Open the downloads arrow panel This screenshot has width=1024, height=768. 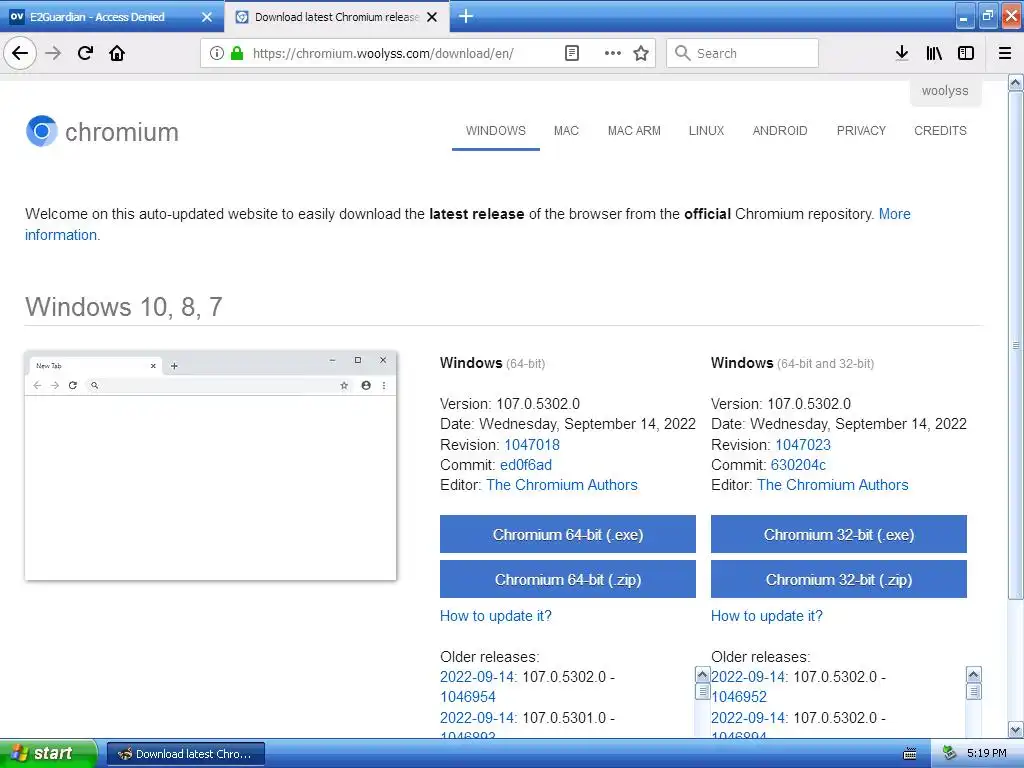[901, 53]
